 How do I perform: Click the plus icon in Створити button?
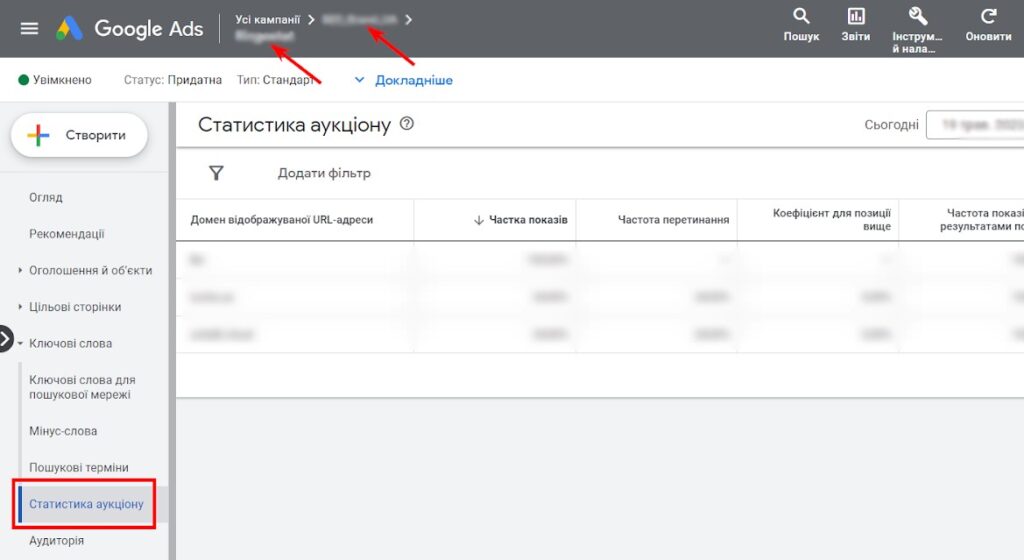pos(39,135)
